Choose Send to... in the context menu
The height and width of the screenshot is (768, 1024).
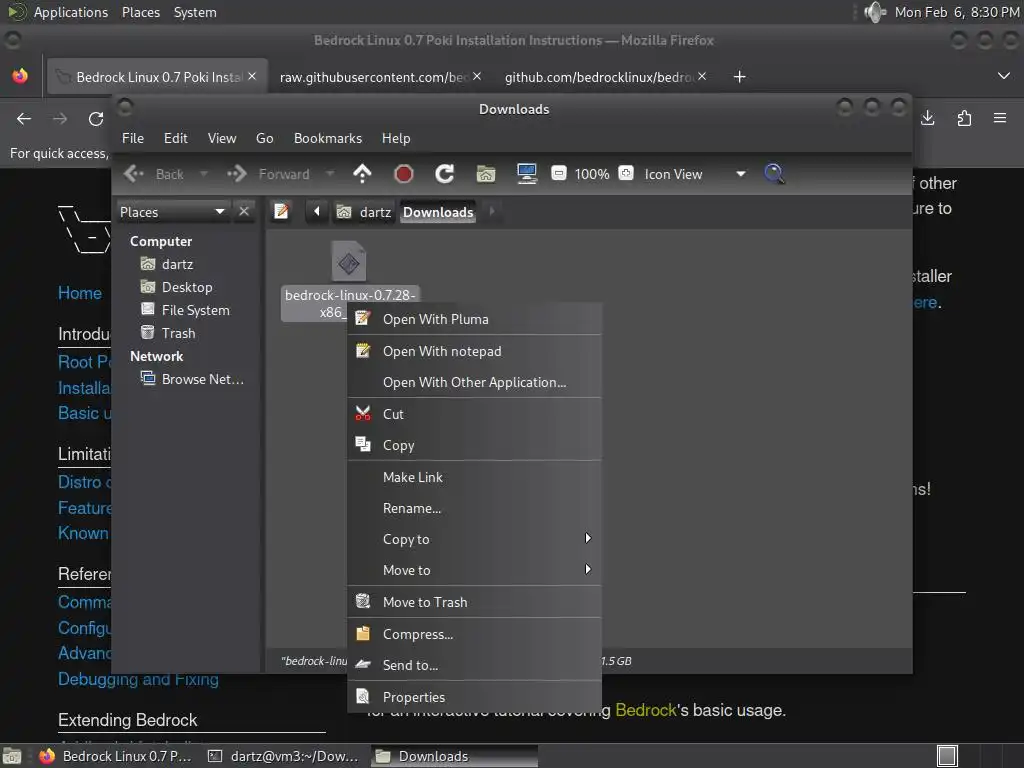tap(474, 665)
